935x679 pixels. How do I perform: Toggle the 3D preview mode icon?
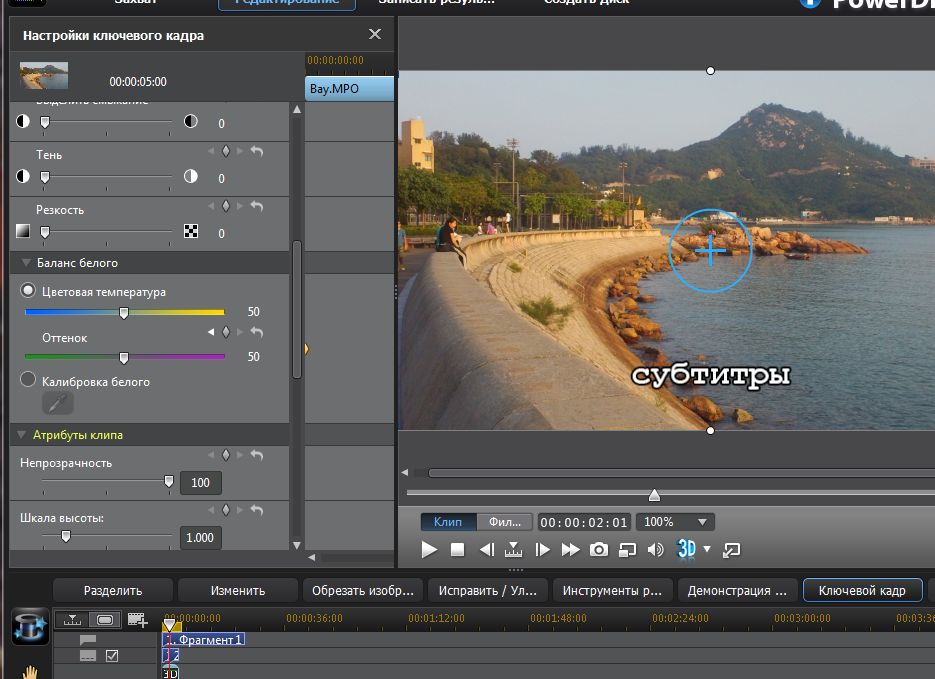click(x=686, y=549)
